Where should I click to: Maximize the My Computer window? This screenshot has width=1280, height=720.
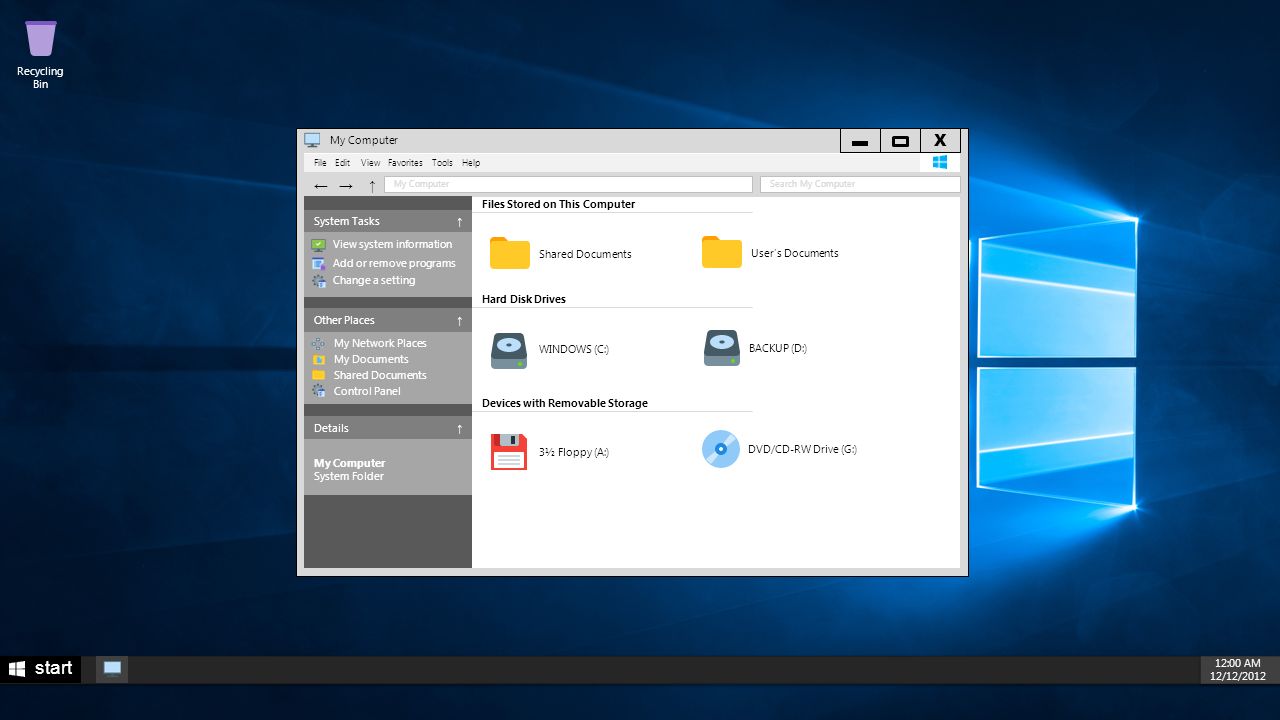pos(900,141)
